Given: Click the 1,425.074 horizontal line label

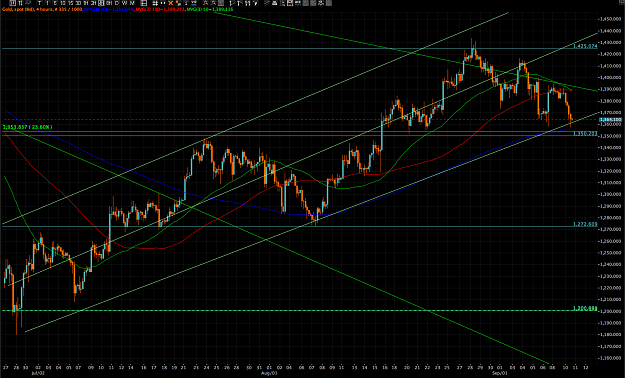Looking at the screenshot, I should tap(585, 46).
